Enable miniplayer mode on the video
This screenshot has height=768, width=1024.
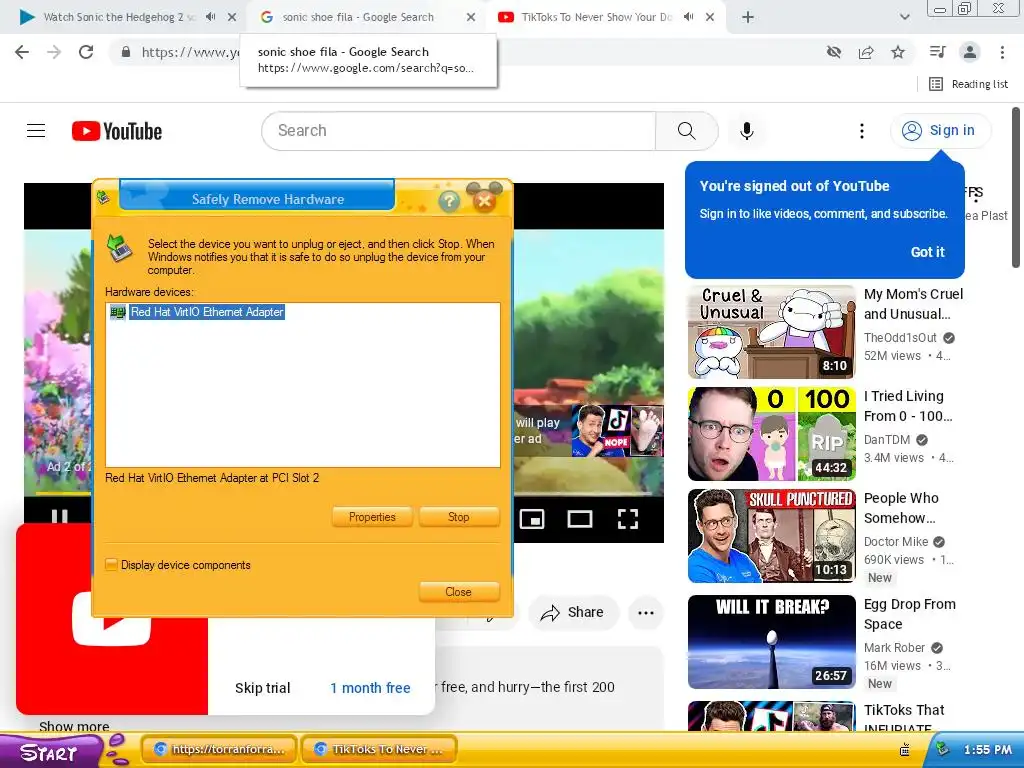[532, 519]
